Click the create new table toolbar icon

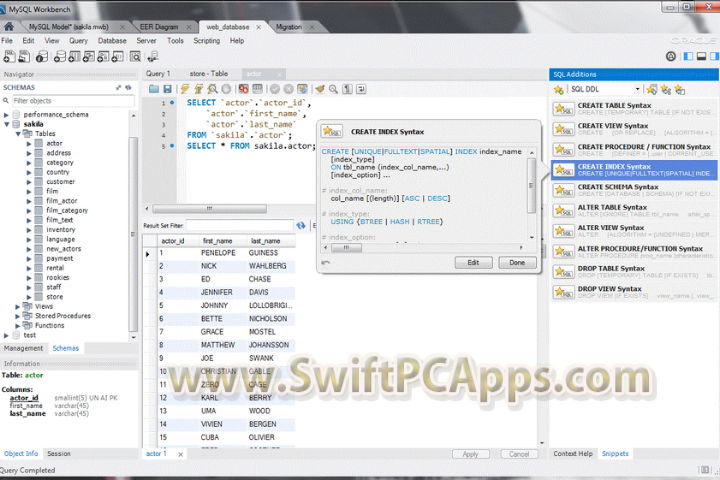(x=74, y=56)
